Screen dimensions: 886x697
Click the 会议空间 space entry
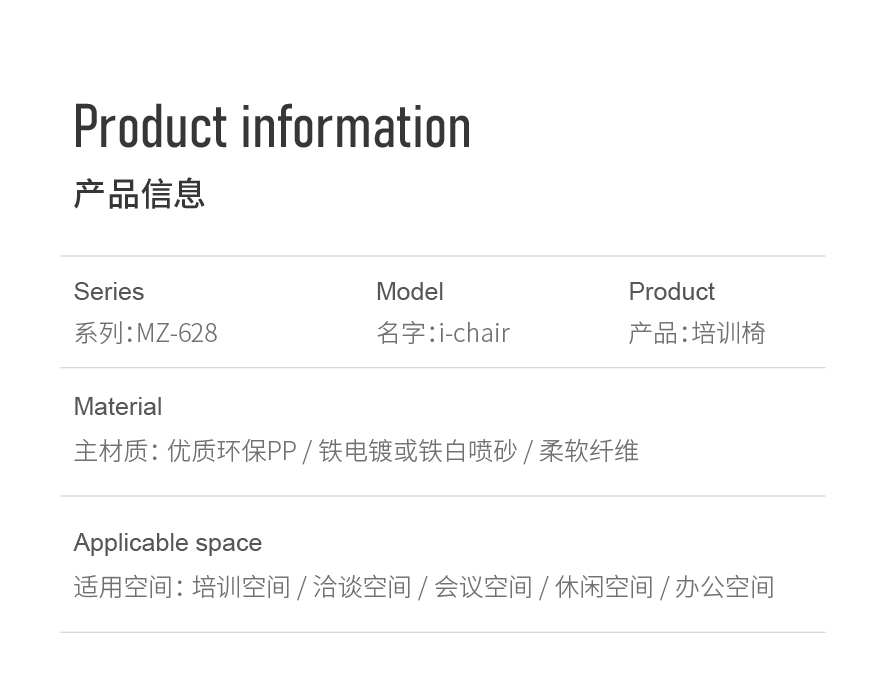pyautogui.click(x=483, y=587)
